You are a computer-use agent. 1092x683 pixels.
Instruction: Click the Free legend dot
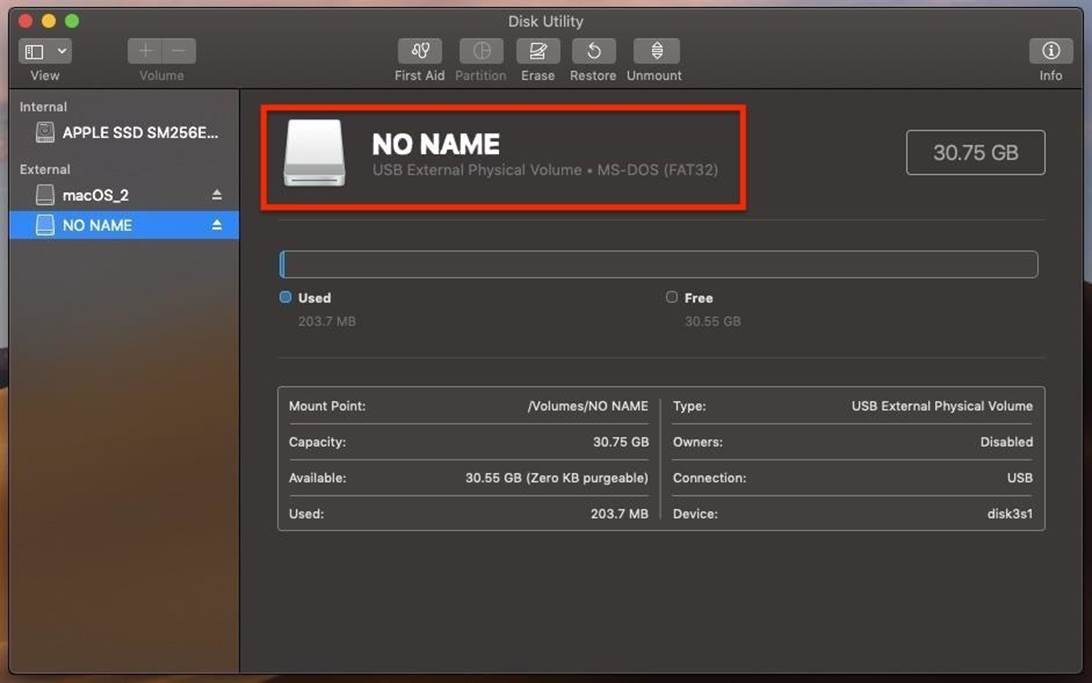(x=671, y=297)
